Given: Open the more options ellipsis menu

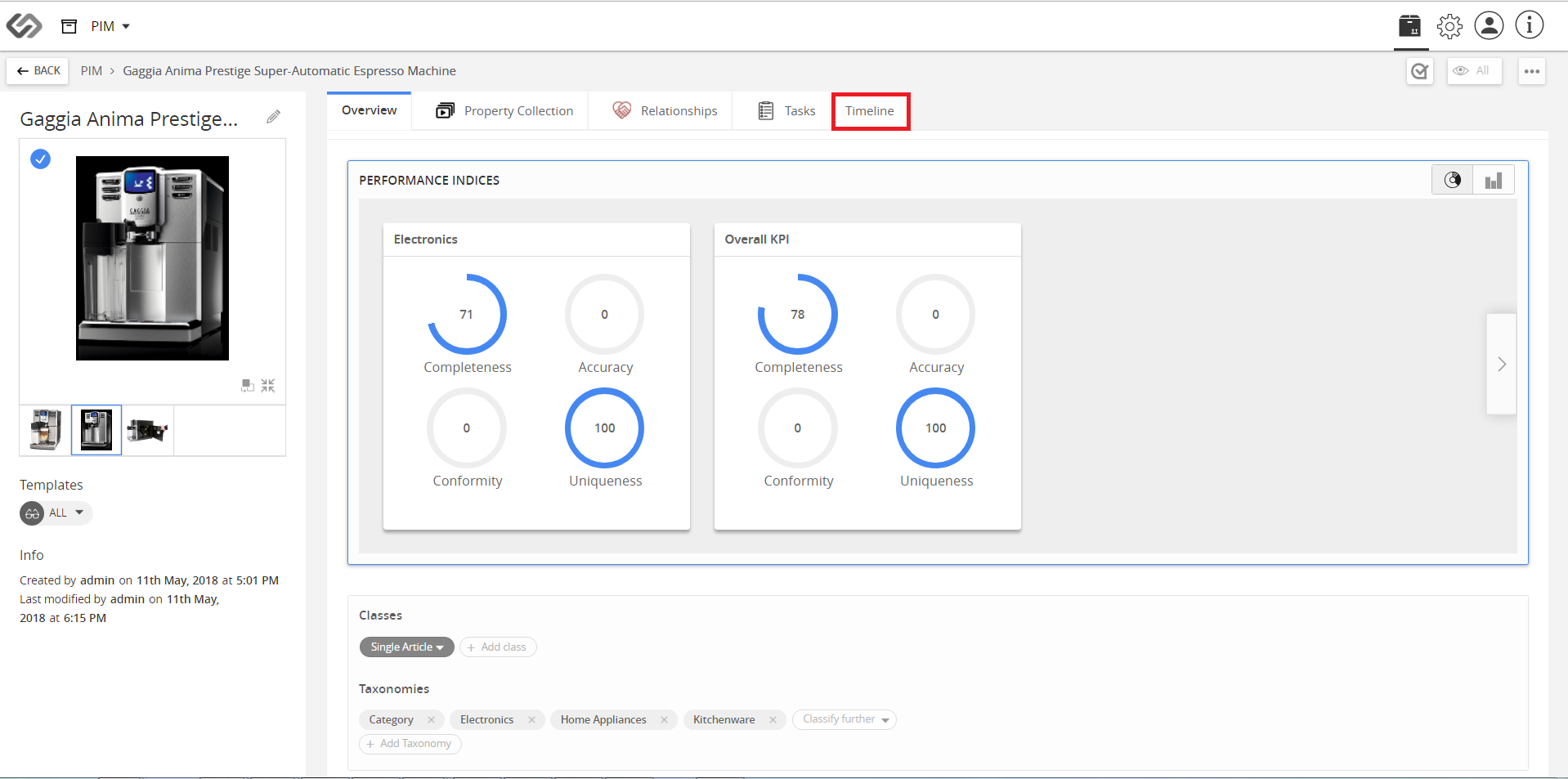Looking at the screenshot, I should [x=1532, y=71].
